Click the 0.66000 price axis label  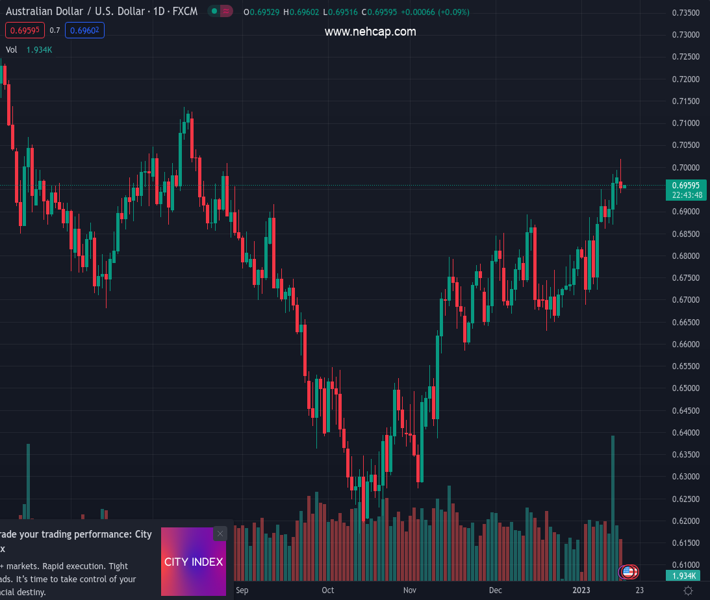pos(686,344)
